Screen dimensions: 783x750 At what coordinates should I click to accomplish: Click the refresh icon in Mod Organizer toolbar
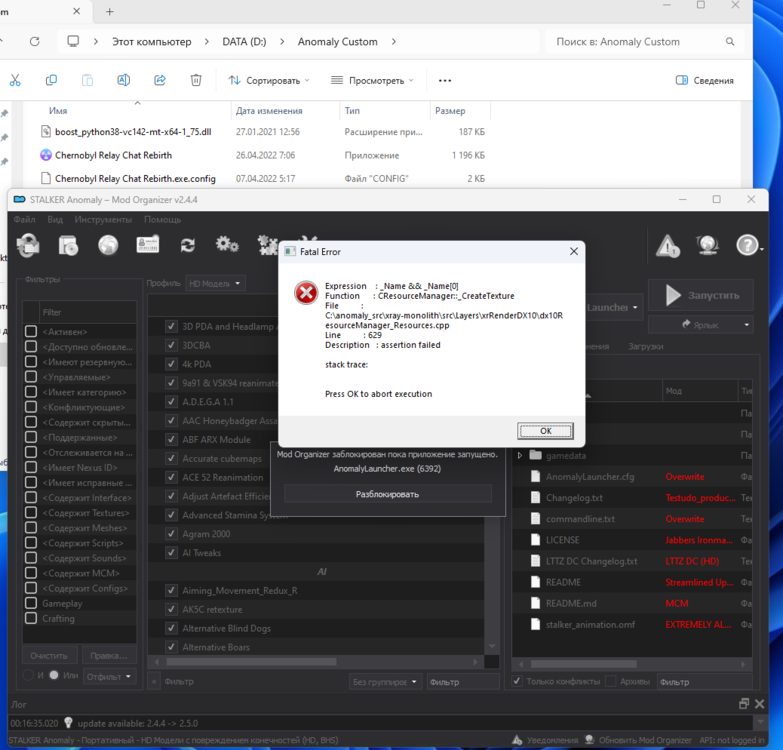tap(187, 245)
